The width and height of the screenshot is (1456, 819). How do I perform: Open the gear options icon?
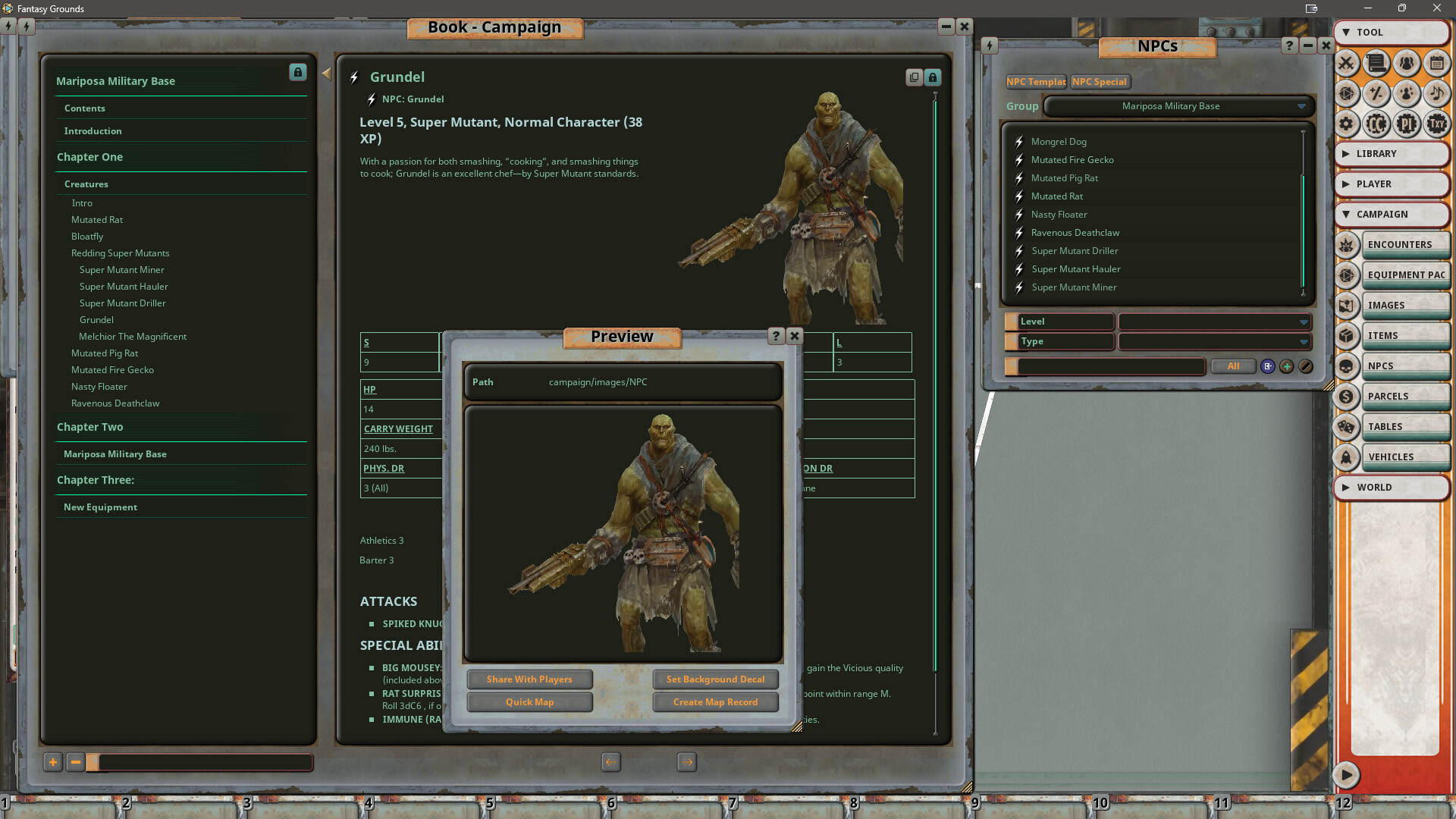pyautogui.click(x=1347, y=124)
